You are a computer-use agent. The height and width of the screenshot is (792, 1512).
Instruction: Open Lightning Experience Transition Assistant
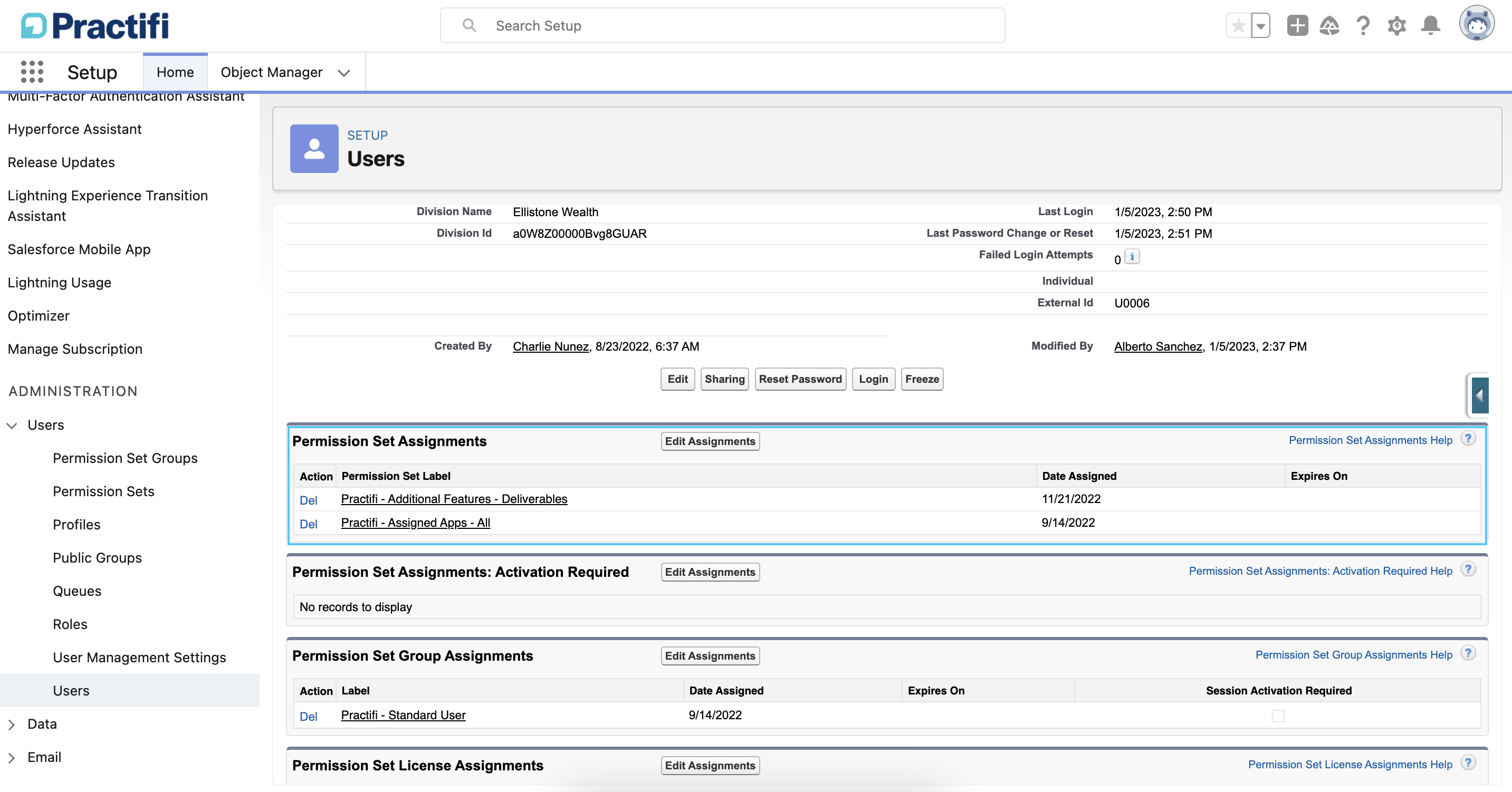pyautogui.click(x=108, y=206)
